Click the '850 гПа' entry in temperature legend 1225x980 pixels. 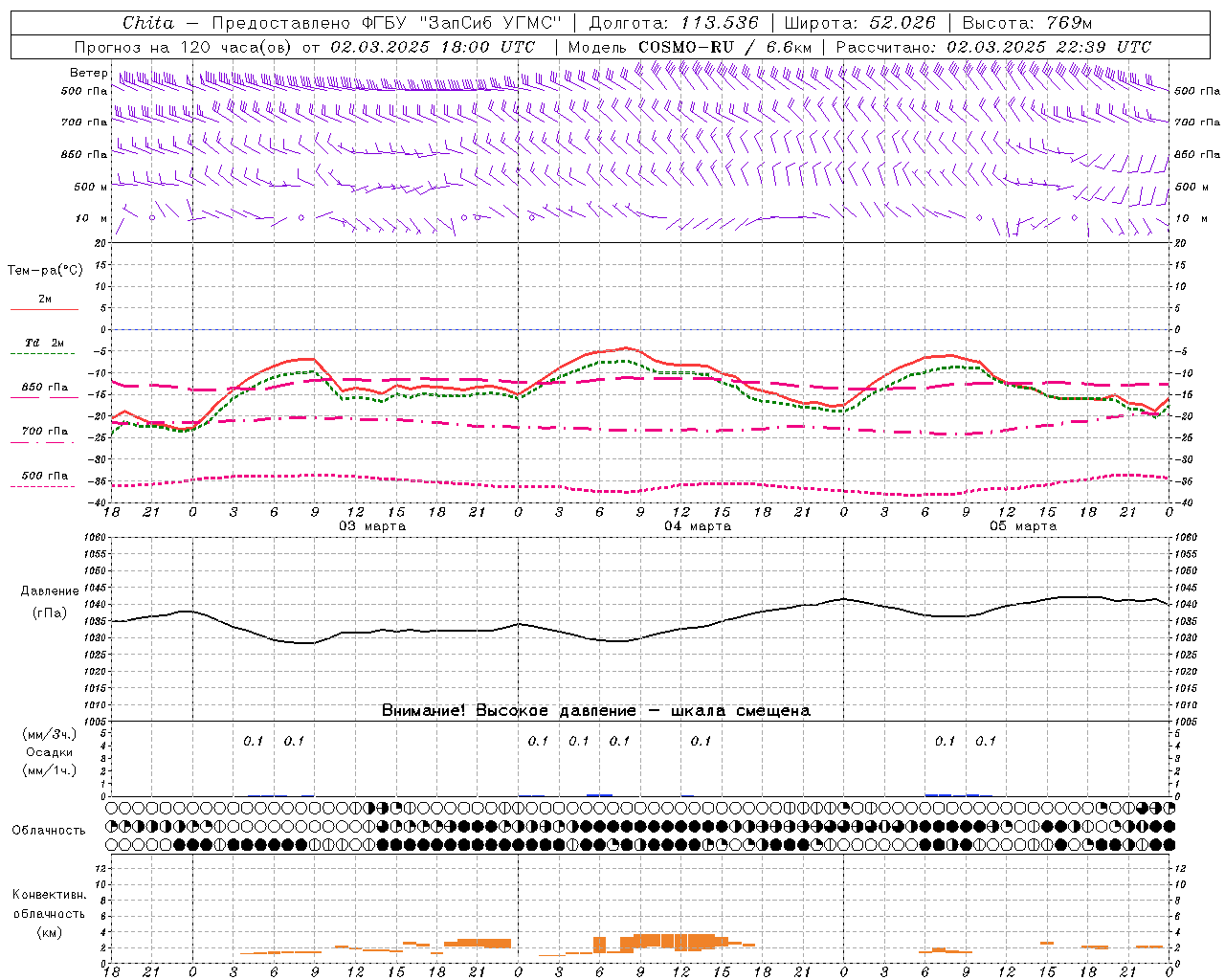[45, 388]
